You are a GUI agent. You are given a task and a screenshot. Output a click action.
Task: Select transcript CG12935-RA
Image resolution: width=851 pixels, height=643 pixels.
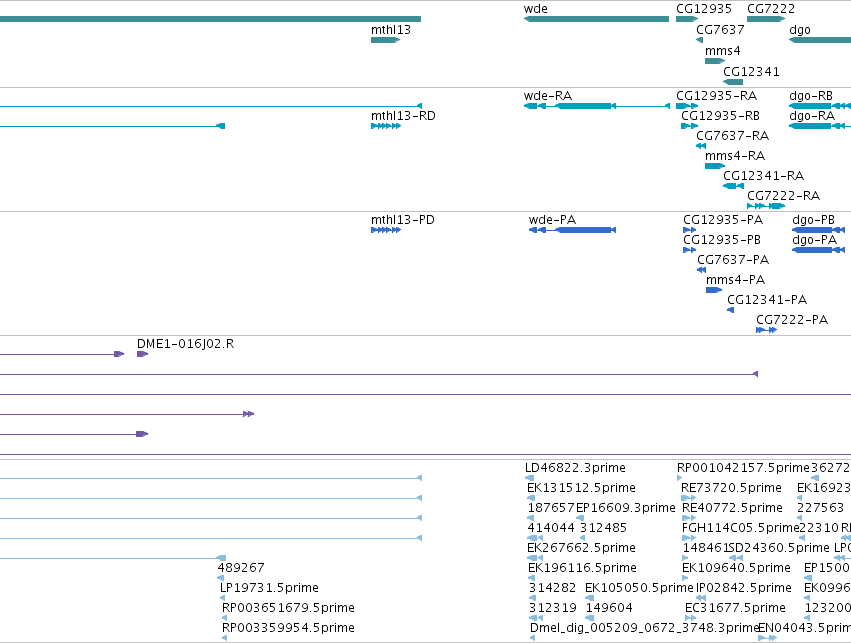pyautogui.click(x=687, y=106)
